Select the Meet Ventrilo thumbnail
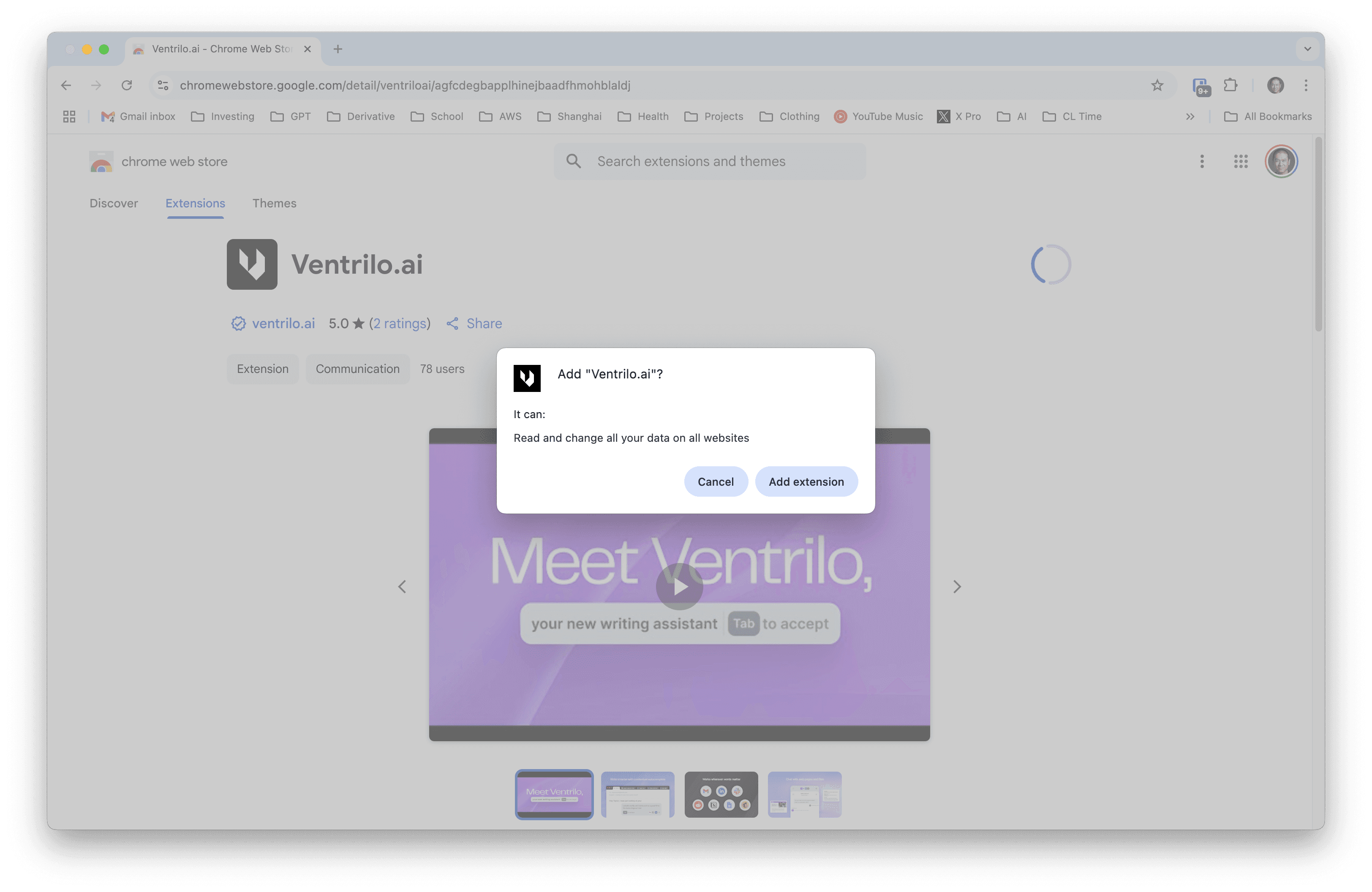1372x892 pixels. point(554,794)
